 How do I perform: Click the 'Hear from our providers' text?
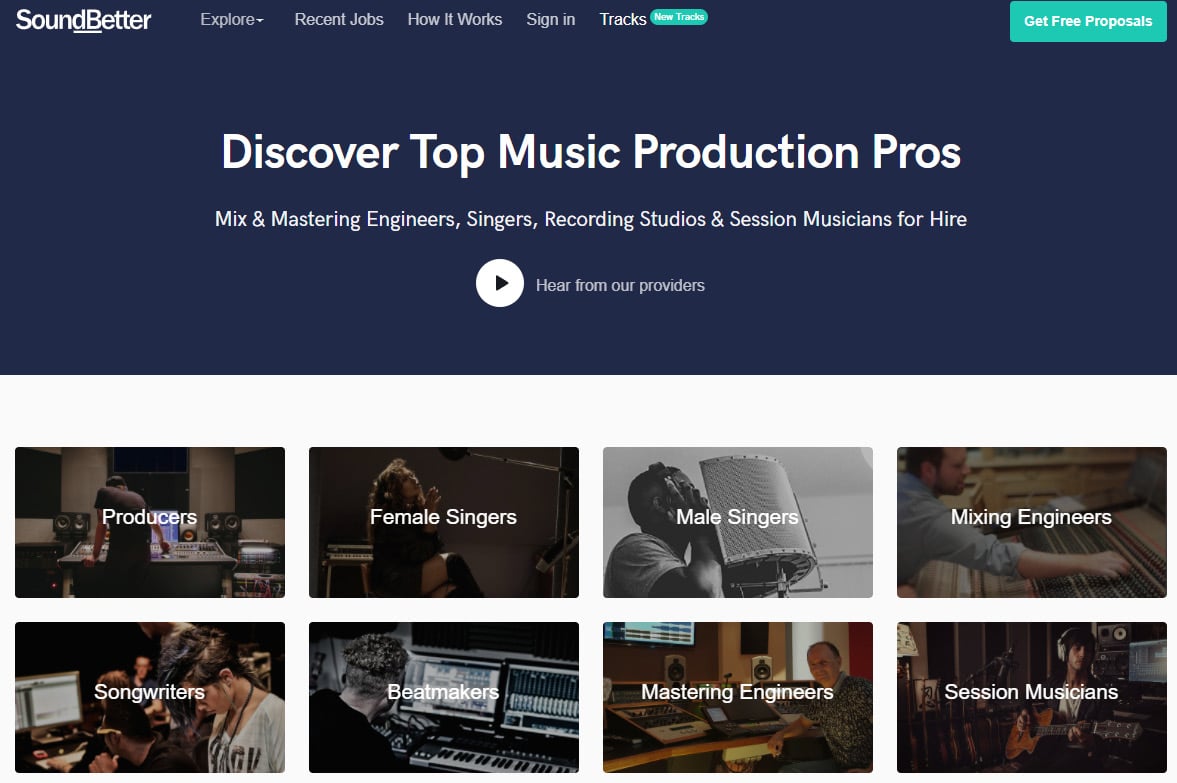620,286
